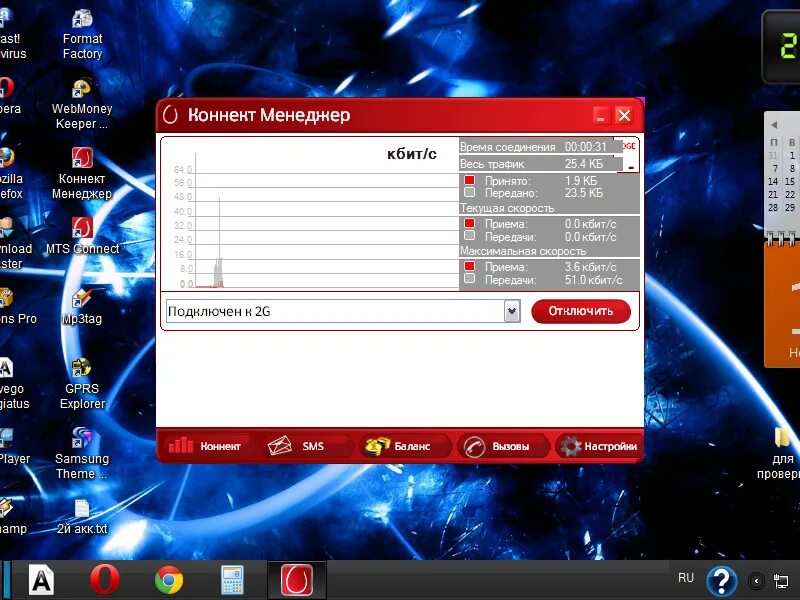Click the calculator icon in the taskbar

pos(233,580)
